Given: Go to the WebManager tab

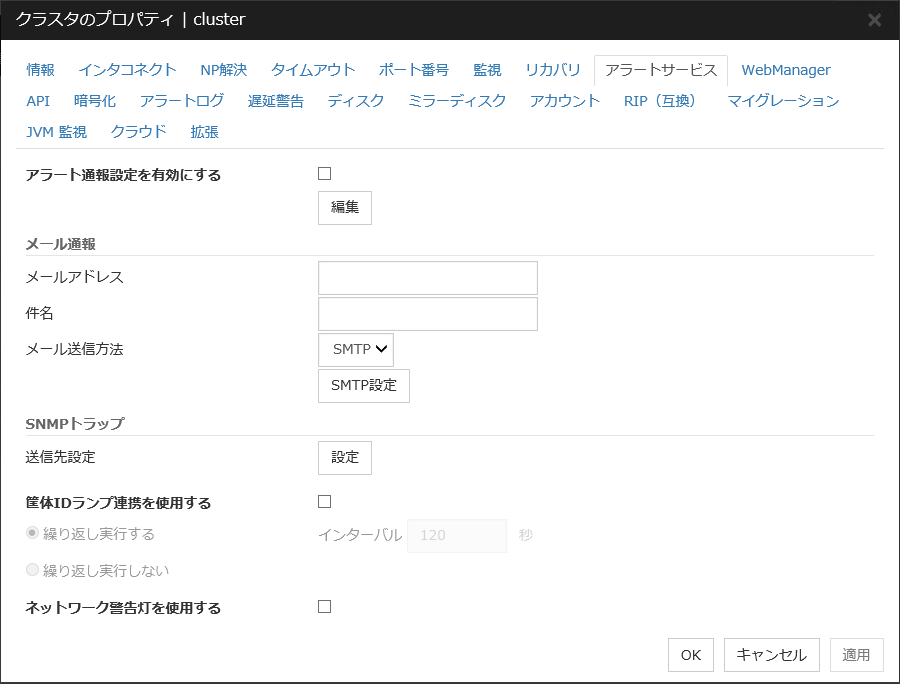Looking at the screenshot, I should coord(785,70).
